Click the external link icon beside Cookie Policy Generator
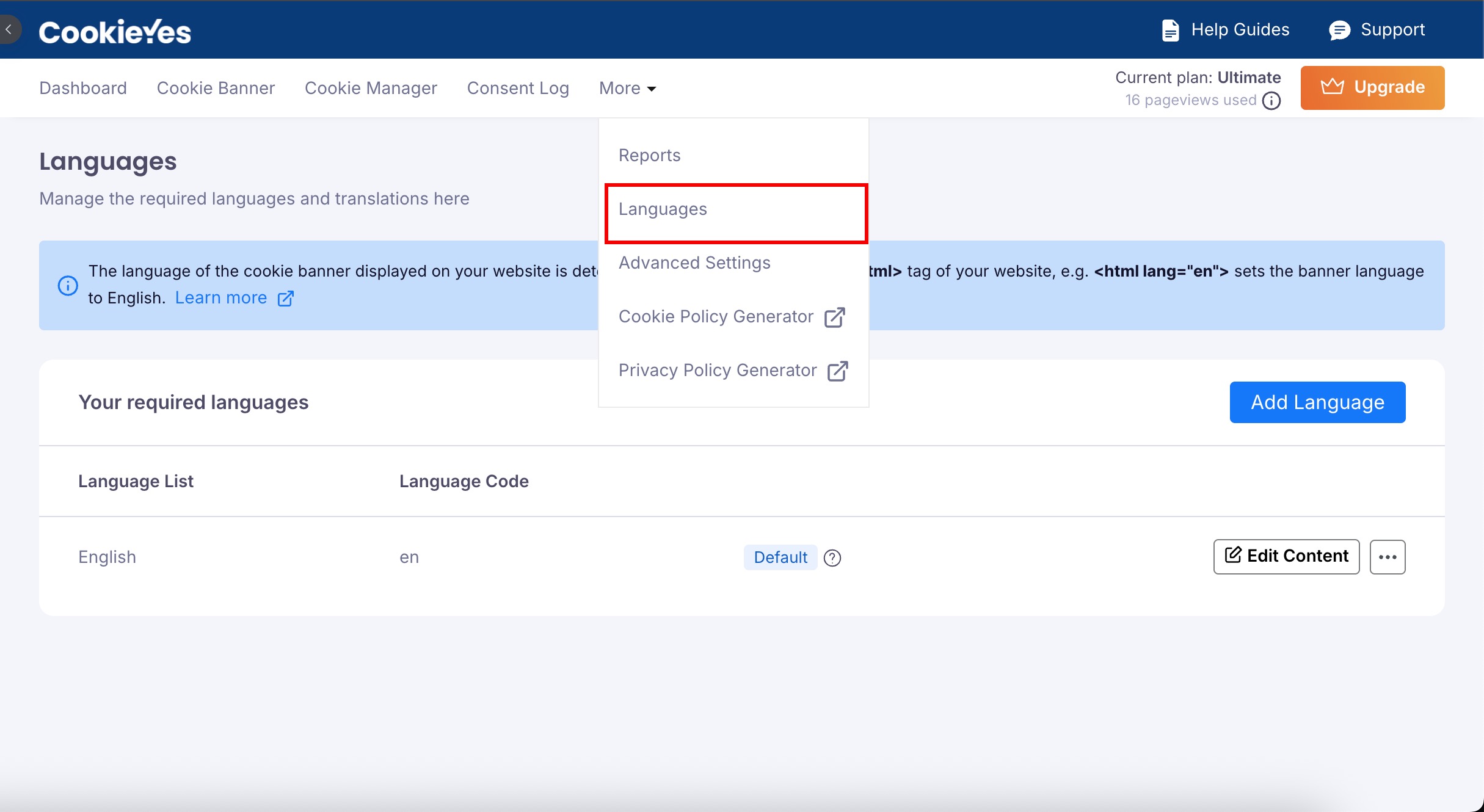This screenshot has height=812, width=1484. point(836,316)
